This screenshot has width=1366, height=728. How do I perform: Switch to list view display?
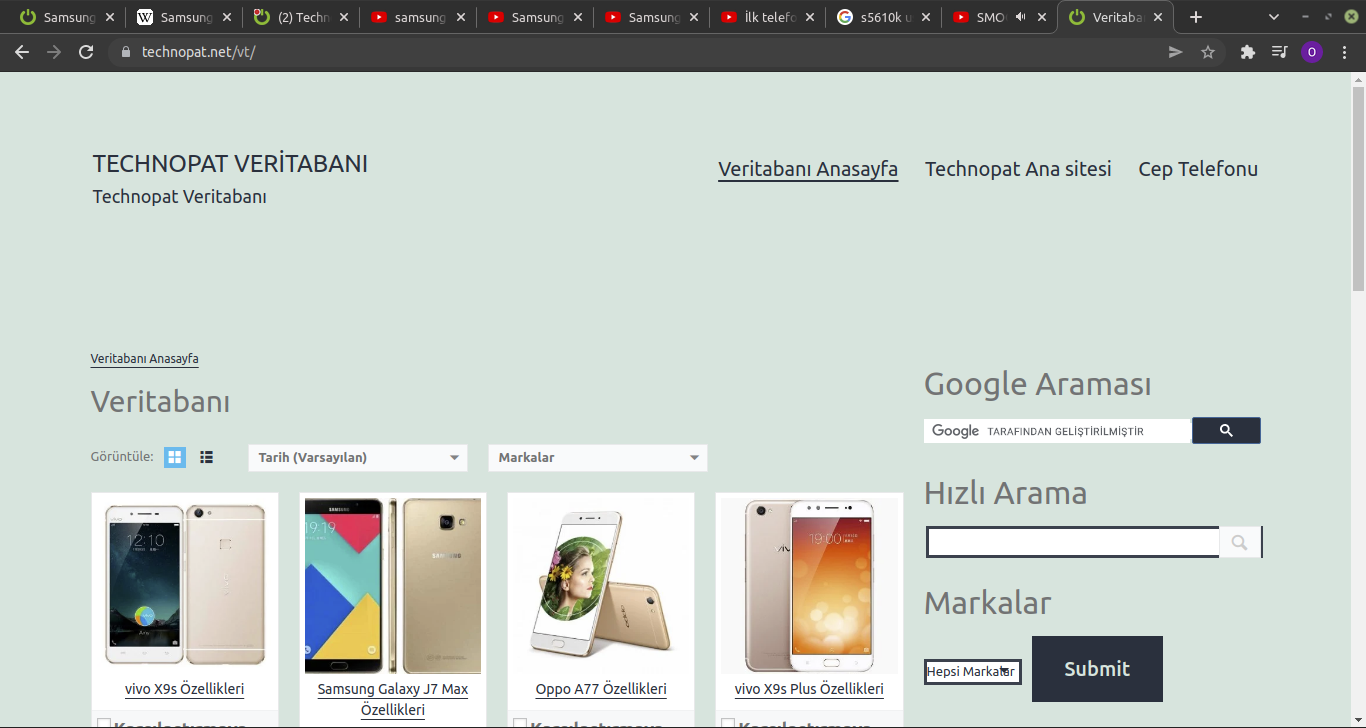(206, 457)
